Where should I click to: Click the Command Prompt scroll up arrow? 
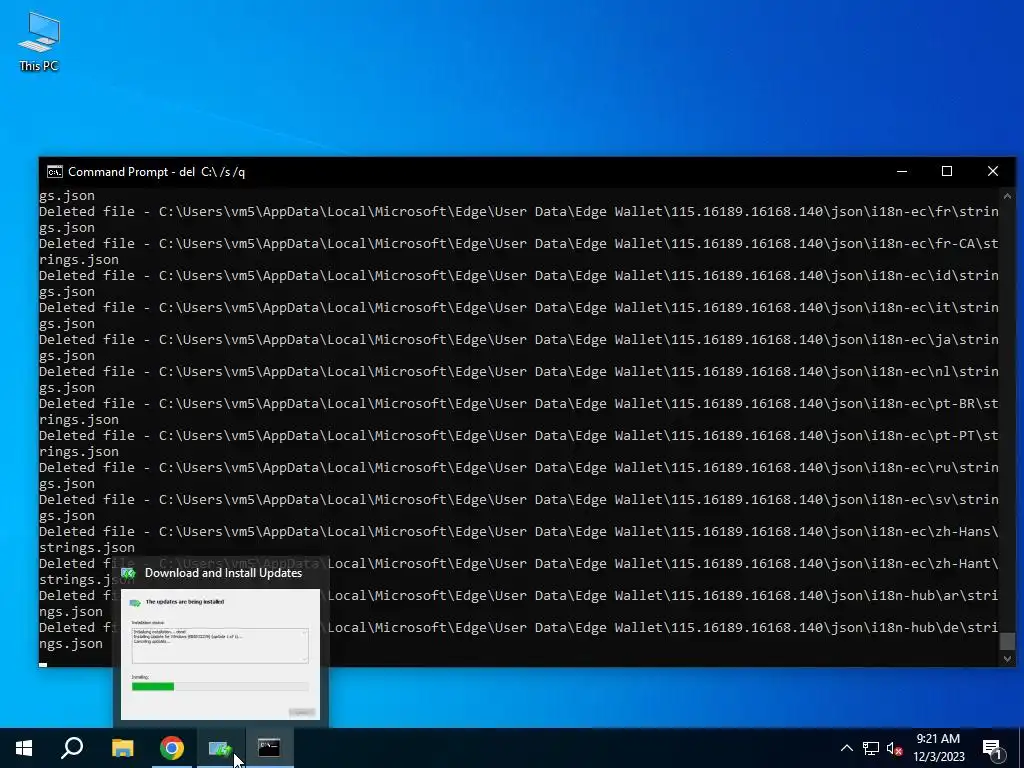click(x=1008, y=195)
